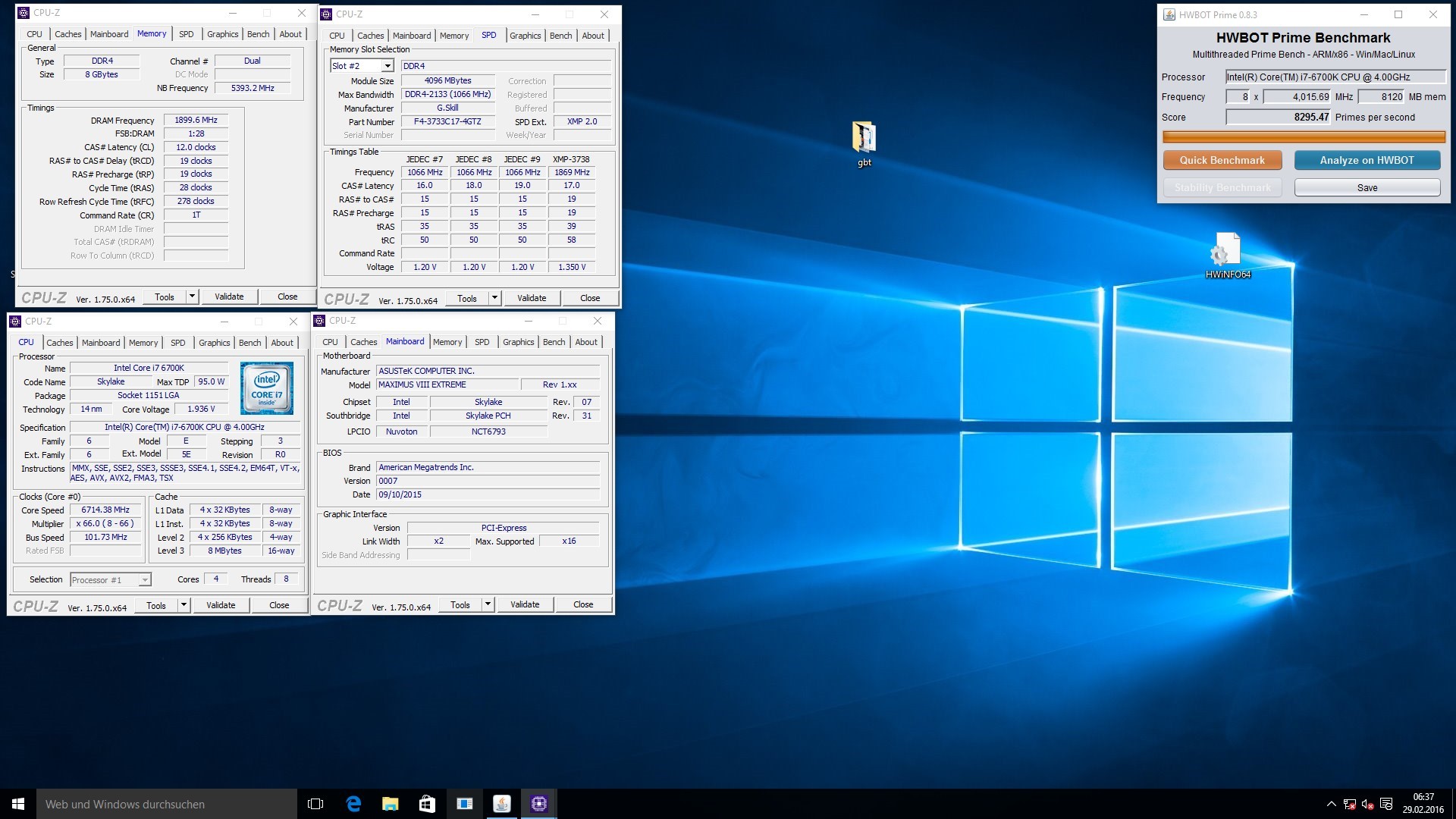Image resolution: width=1456 pixels, height=819 pixels.
Task: Click the Intel Core i7 logo in CPU-Z
Action: [x=267, y=388]
